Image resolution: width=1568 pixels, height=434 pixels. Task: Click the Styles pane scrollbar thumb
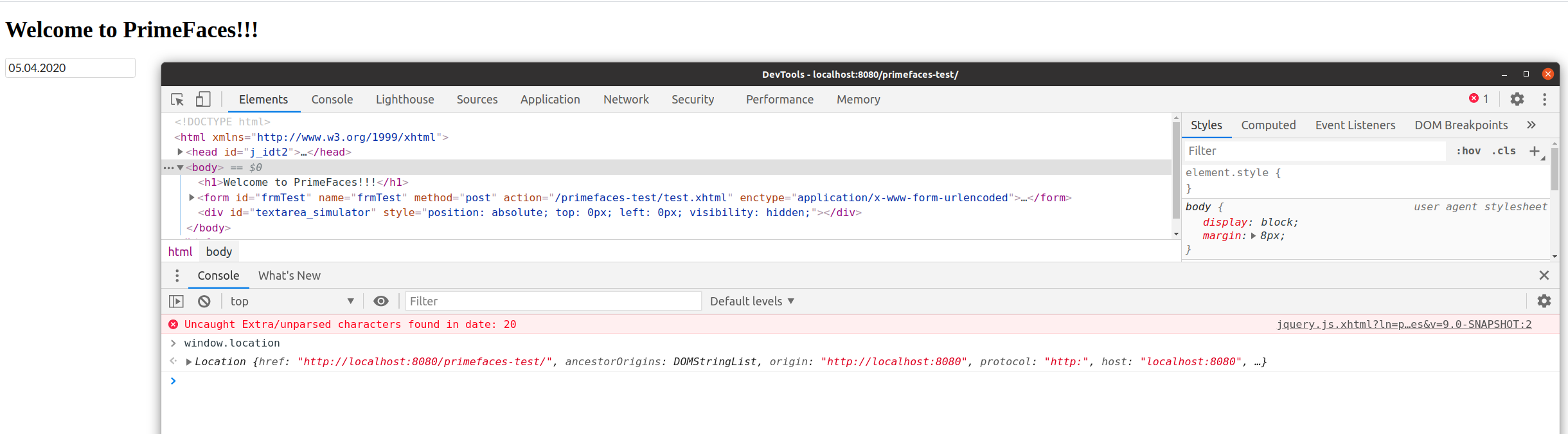(1555, 169)
